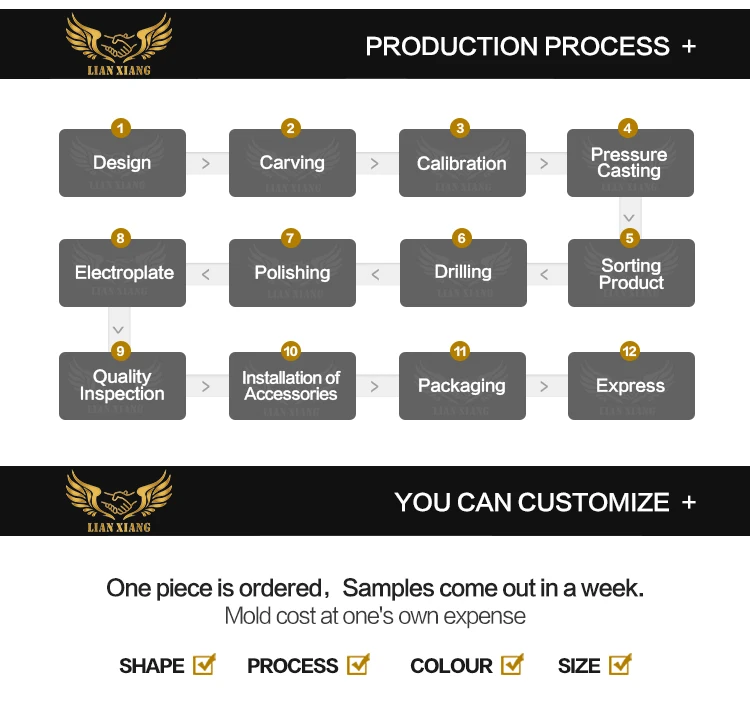Screen dimensions: 750x702
Task: Toggle the COLOUR checkbox
Action: pos(512,664)
